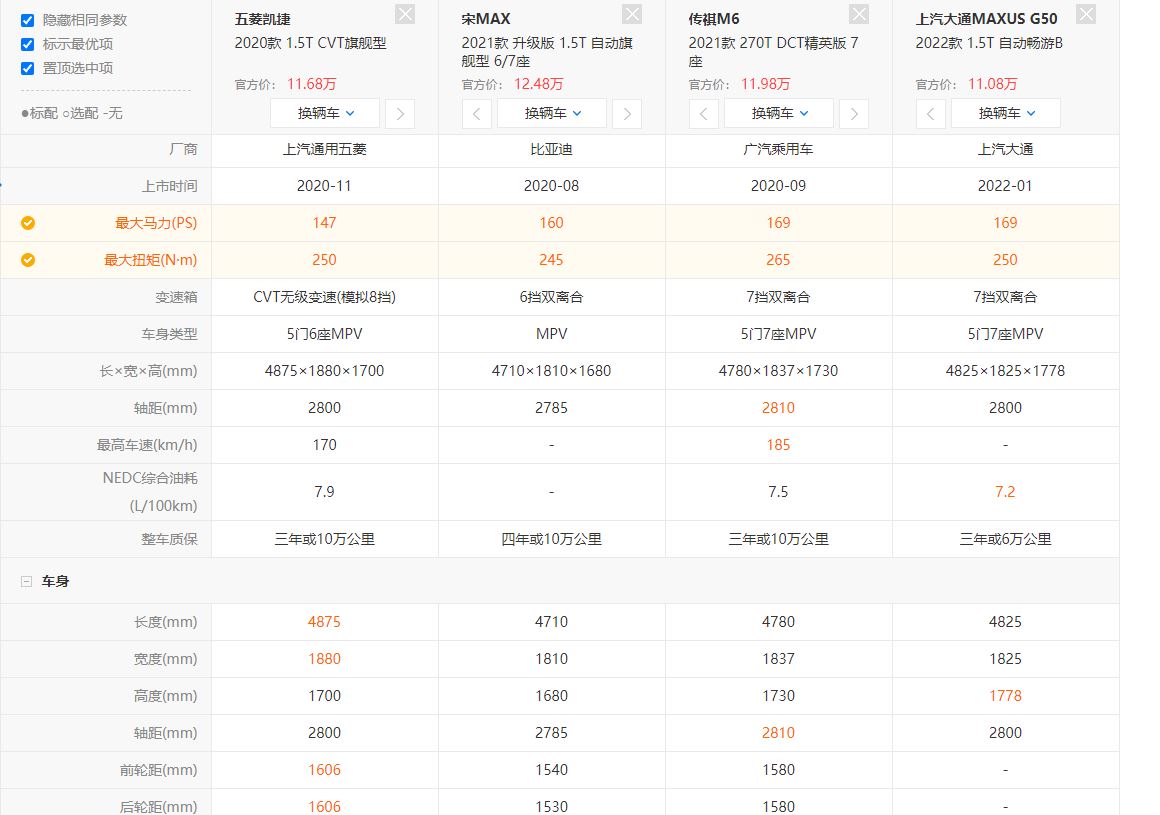Click top speed value 185
Screen dimensions: 1160x815
click(778, 445)
